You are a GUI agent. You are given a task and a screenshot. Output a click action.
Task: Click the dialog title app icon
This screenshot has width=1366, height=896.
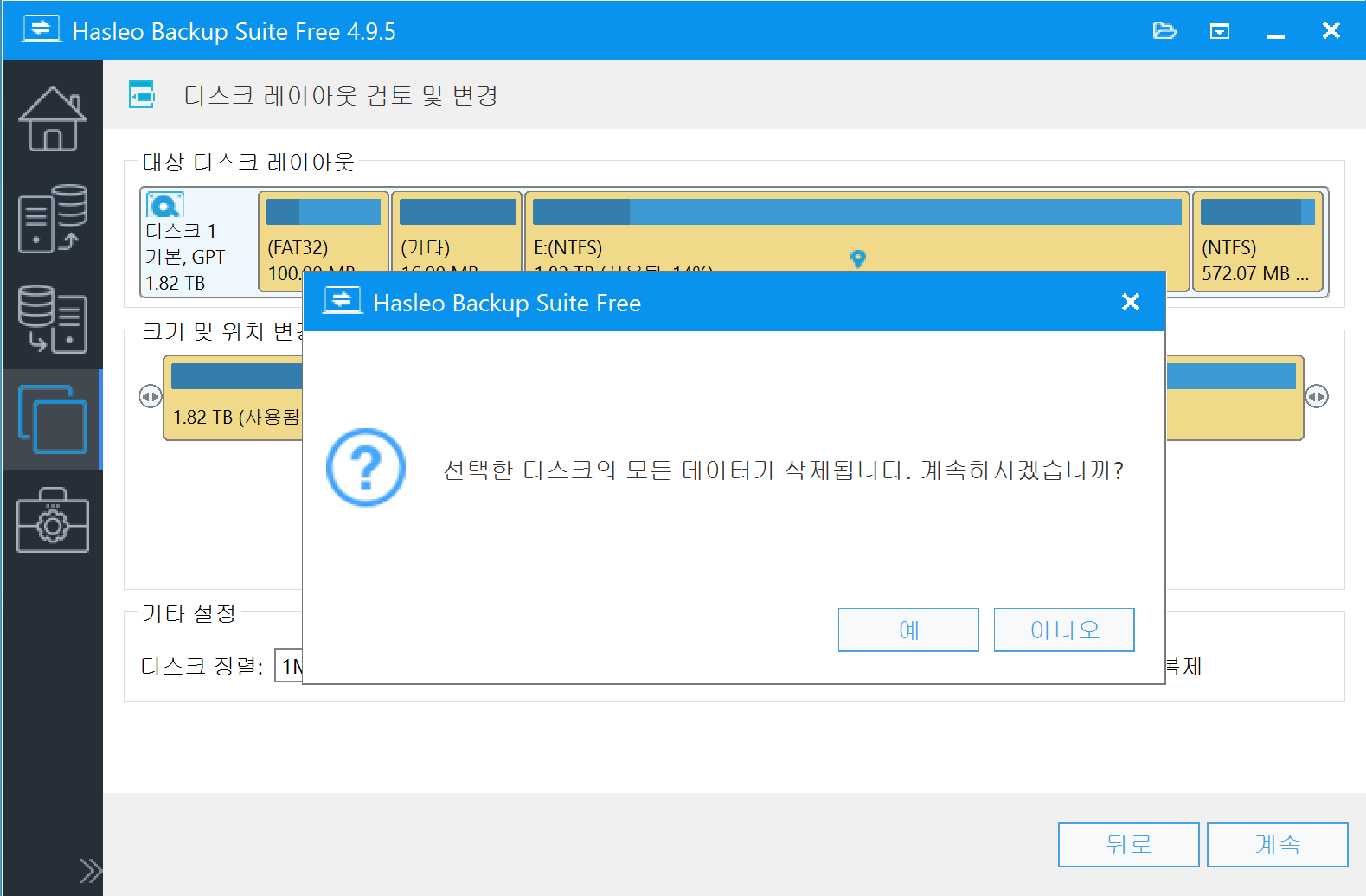[x=343, y=301]
